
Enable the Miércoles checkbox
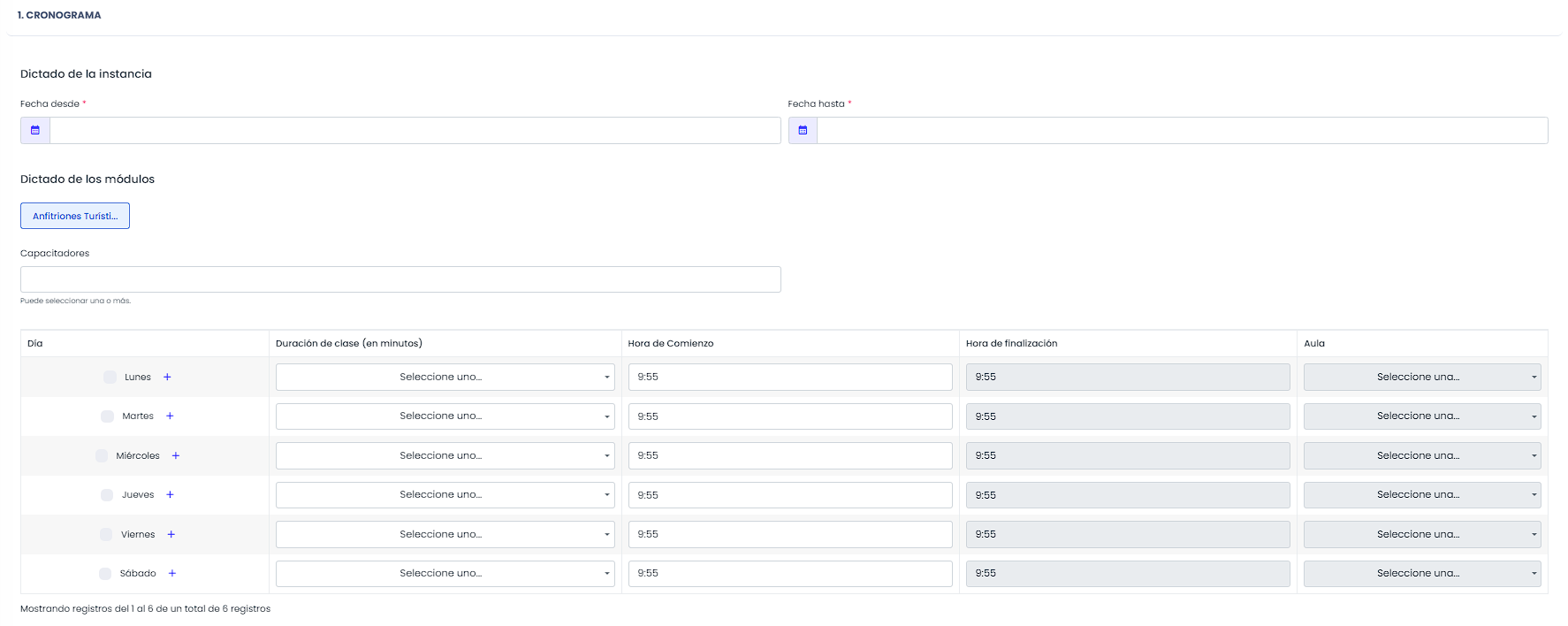102,455
